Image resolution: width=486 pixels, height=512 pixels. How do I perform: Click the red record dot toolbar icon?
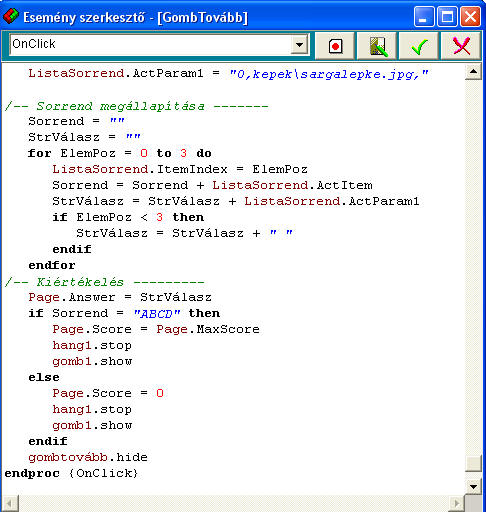click(335, 46)
